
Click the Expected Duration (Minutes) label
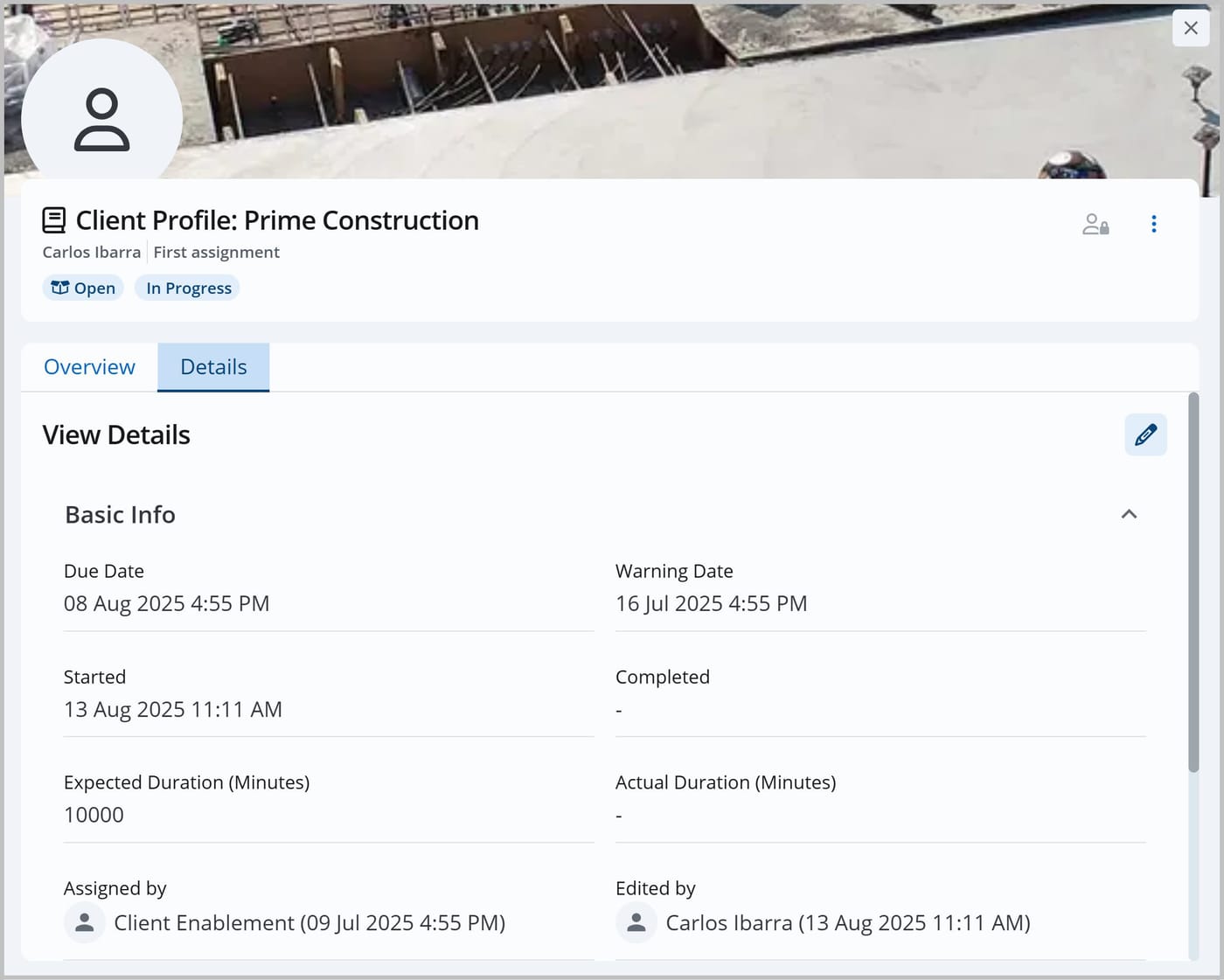click(x=186, y=782)
